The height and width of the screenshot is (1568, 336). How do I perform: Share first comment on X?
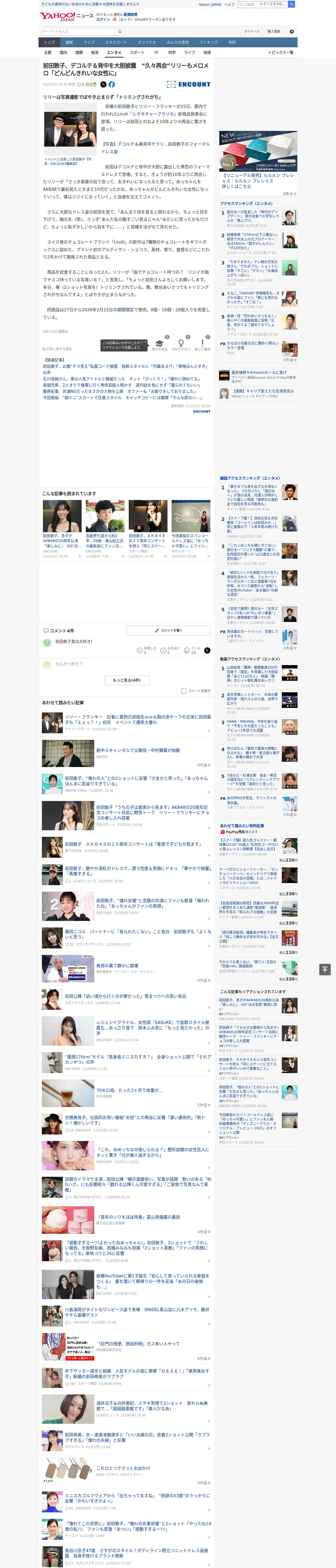tap(207, 650)
